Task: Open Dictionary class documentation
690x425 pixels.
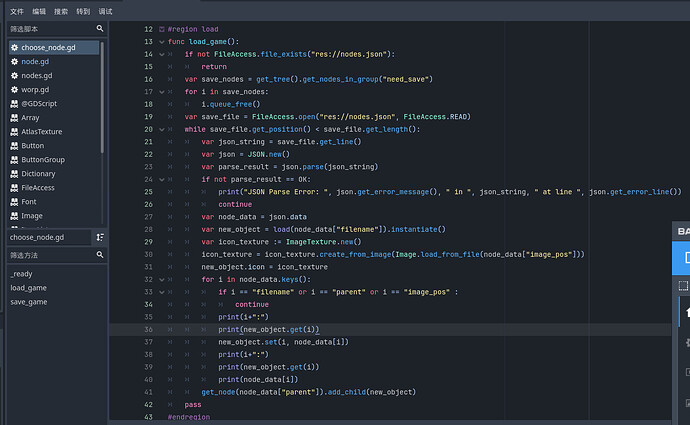Action: point(38,174)
